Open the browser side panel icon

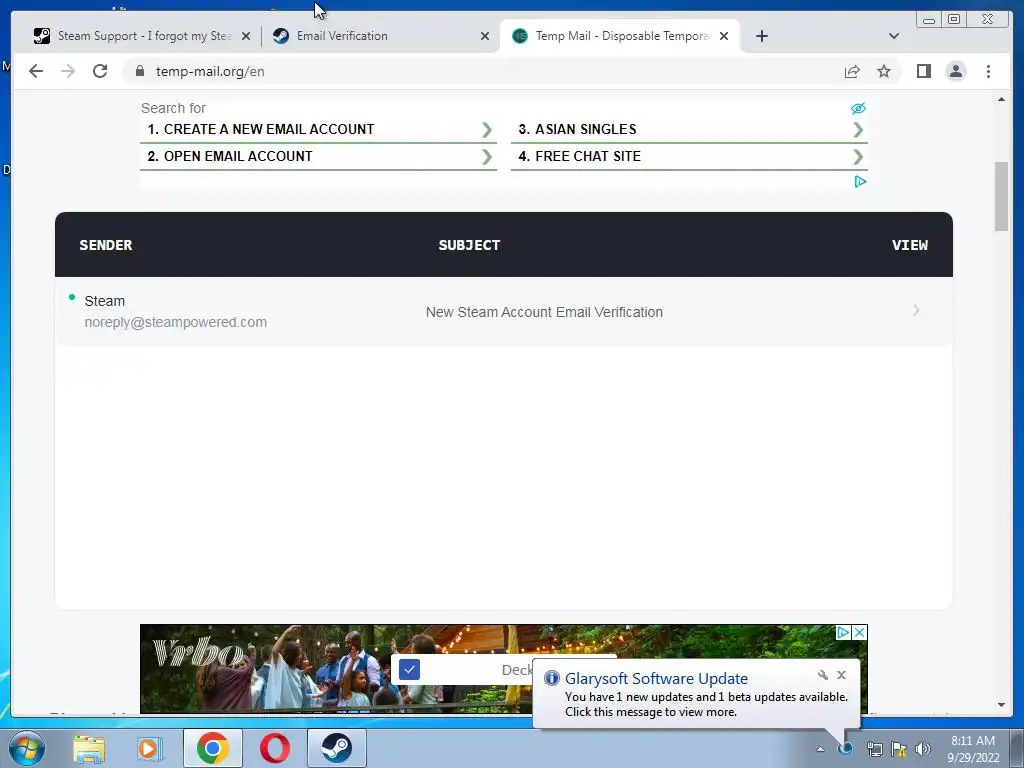coord(923,71)
